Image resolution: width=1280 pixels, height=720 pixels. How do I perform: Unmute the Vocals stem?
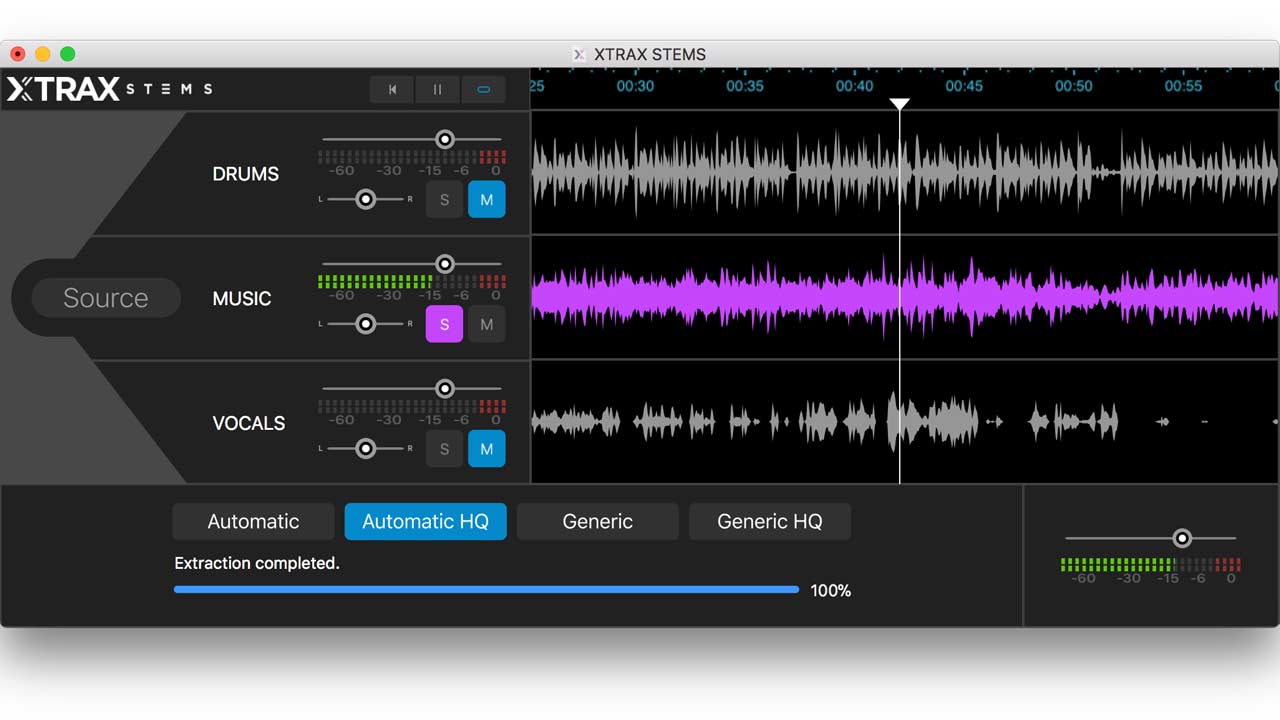[487, 448]
